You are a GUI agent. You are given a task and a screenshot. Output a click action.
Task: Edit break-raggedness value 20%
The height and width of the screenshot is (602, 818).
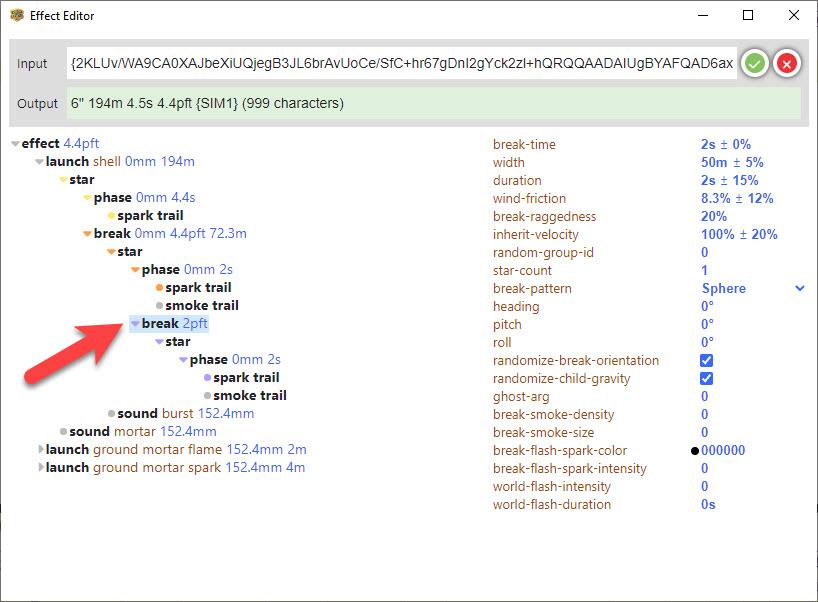coord(714,216)
